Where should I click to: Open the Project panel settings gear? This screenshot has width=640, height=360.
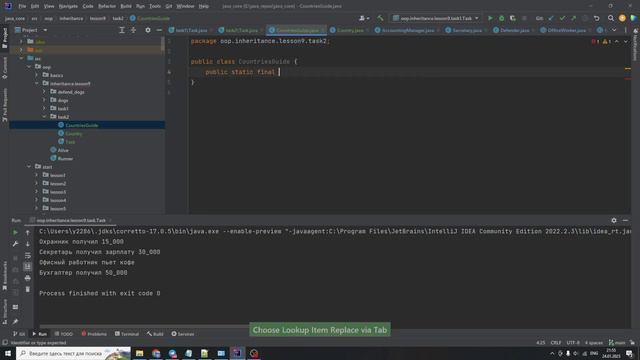[x=148, y=30]
